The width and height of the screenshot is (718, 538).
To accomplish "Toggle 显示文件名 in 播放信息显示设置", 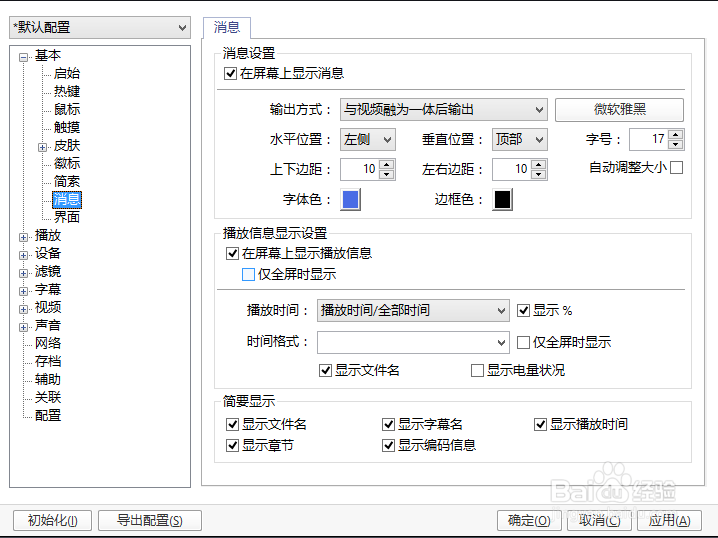I will pyautogui.click(x=325, y=370).
